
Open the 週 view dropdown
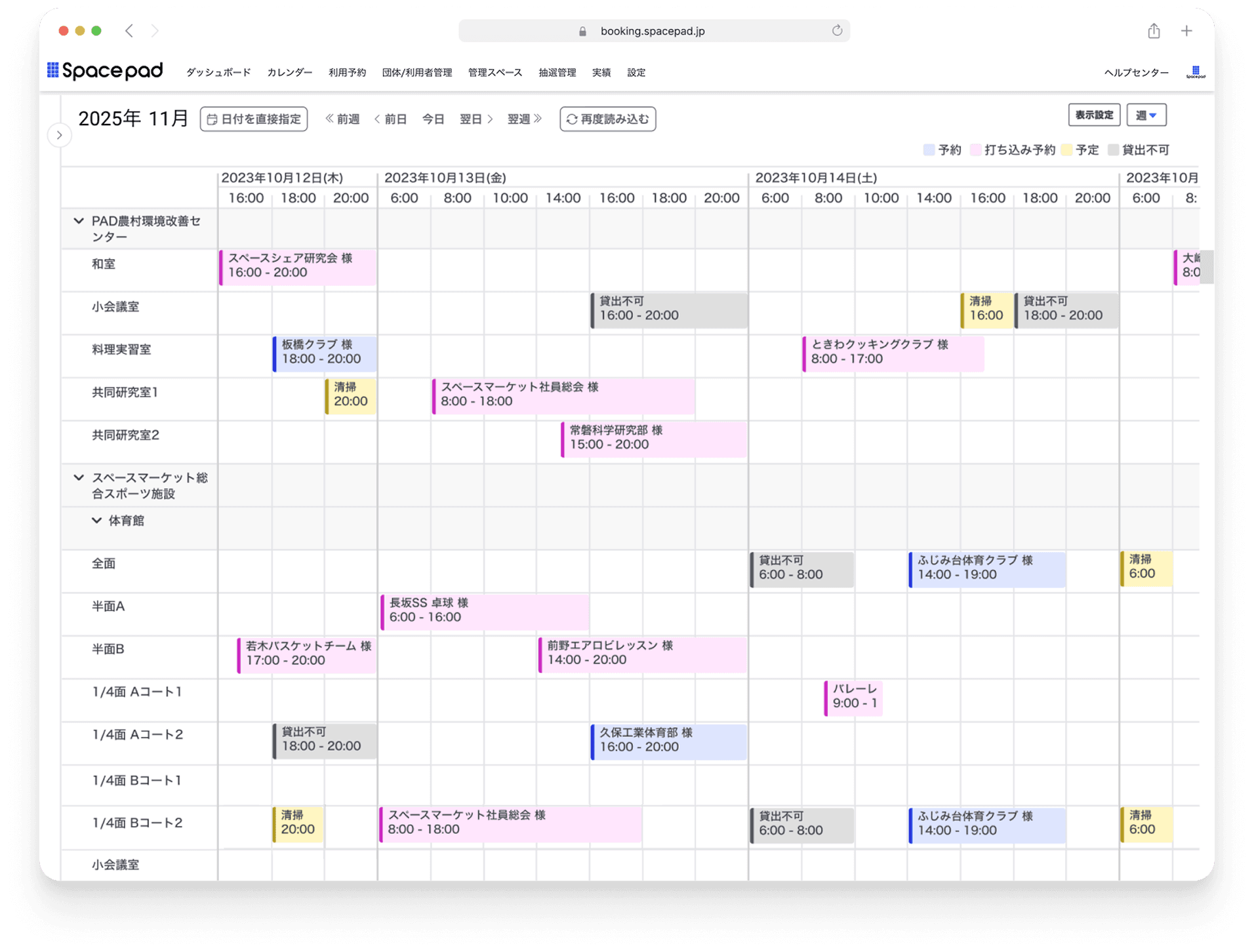coord(1146,115)
